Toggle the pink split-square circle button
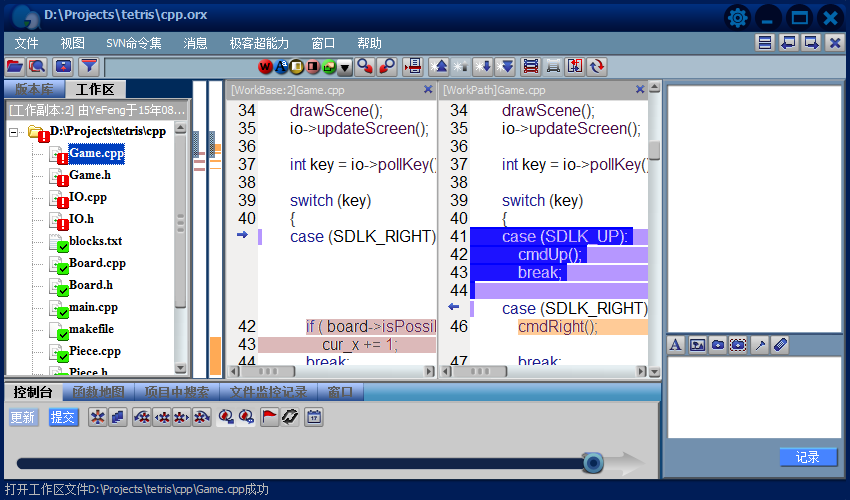 click(x=313, y=67)
